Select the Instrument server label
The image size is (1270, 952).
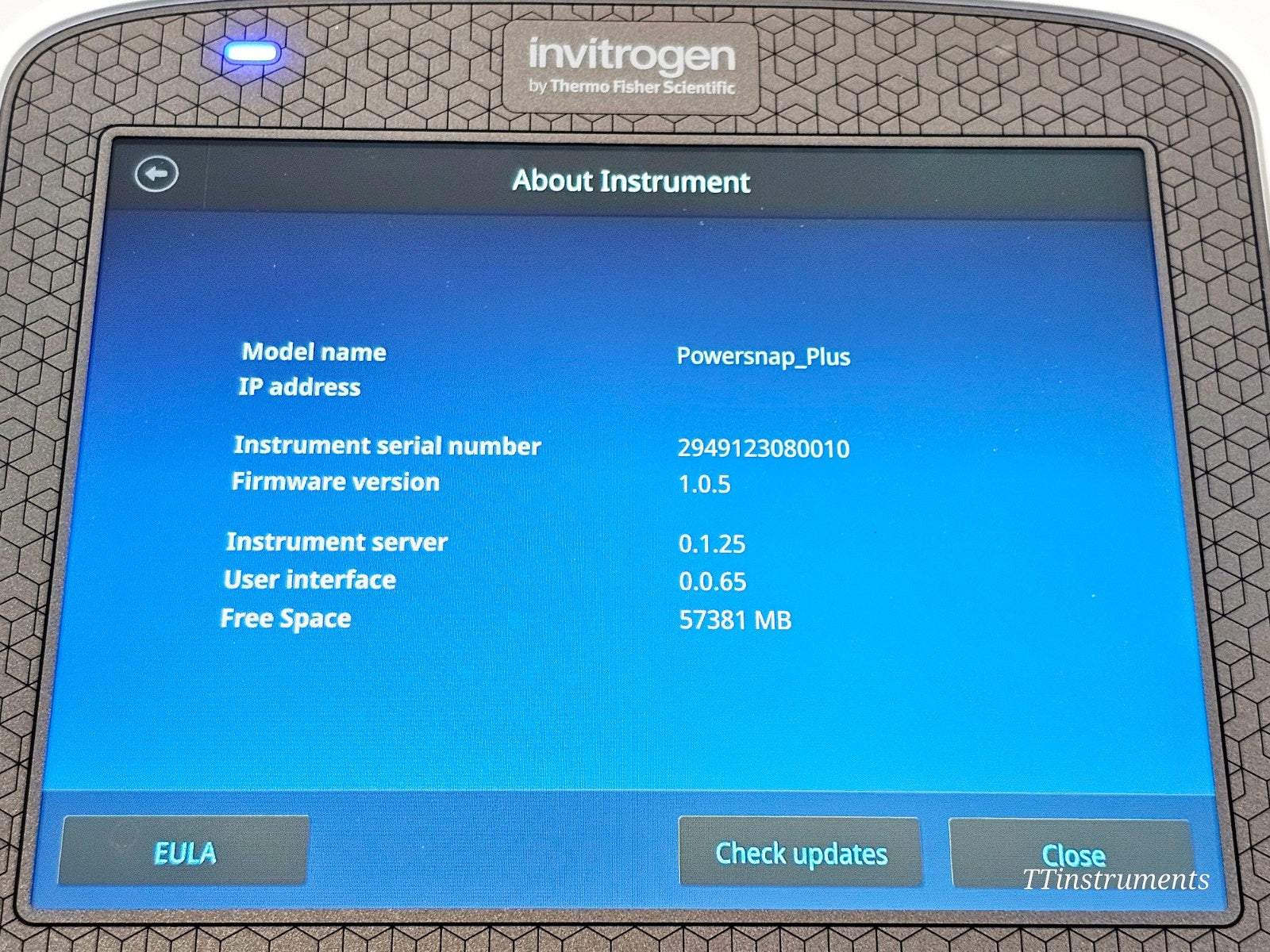(337, 542)
